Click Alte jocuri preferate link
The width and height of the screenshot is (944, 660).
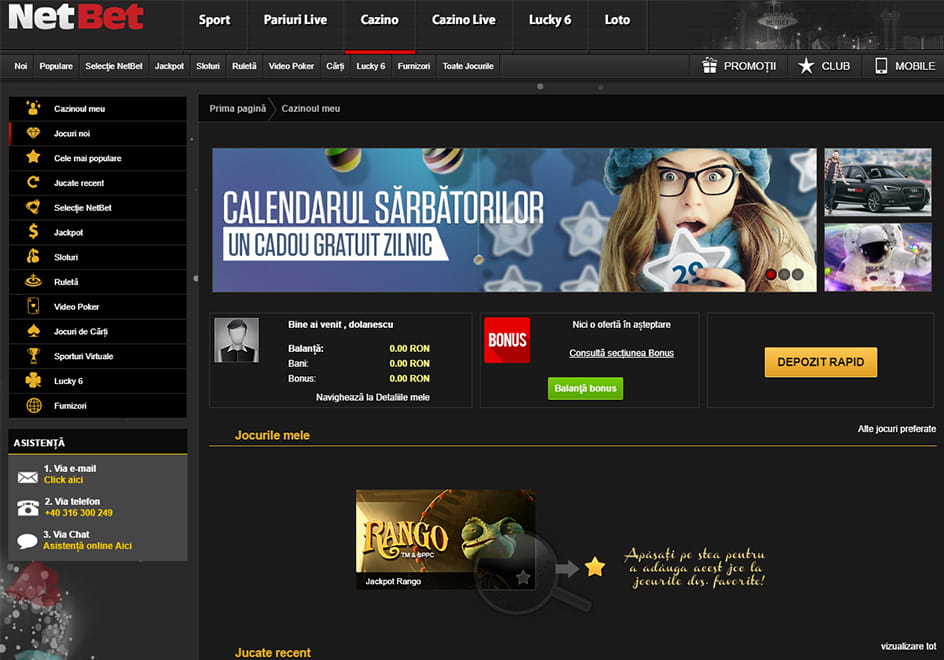[896, 429]
